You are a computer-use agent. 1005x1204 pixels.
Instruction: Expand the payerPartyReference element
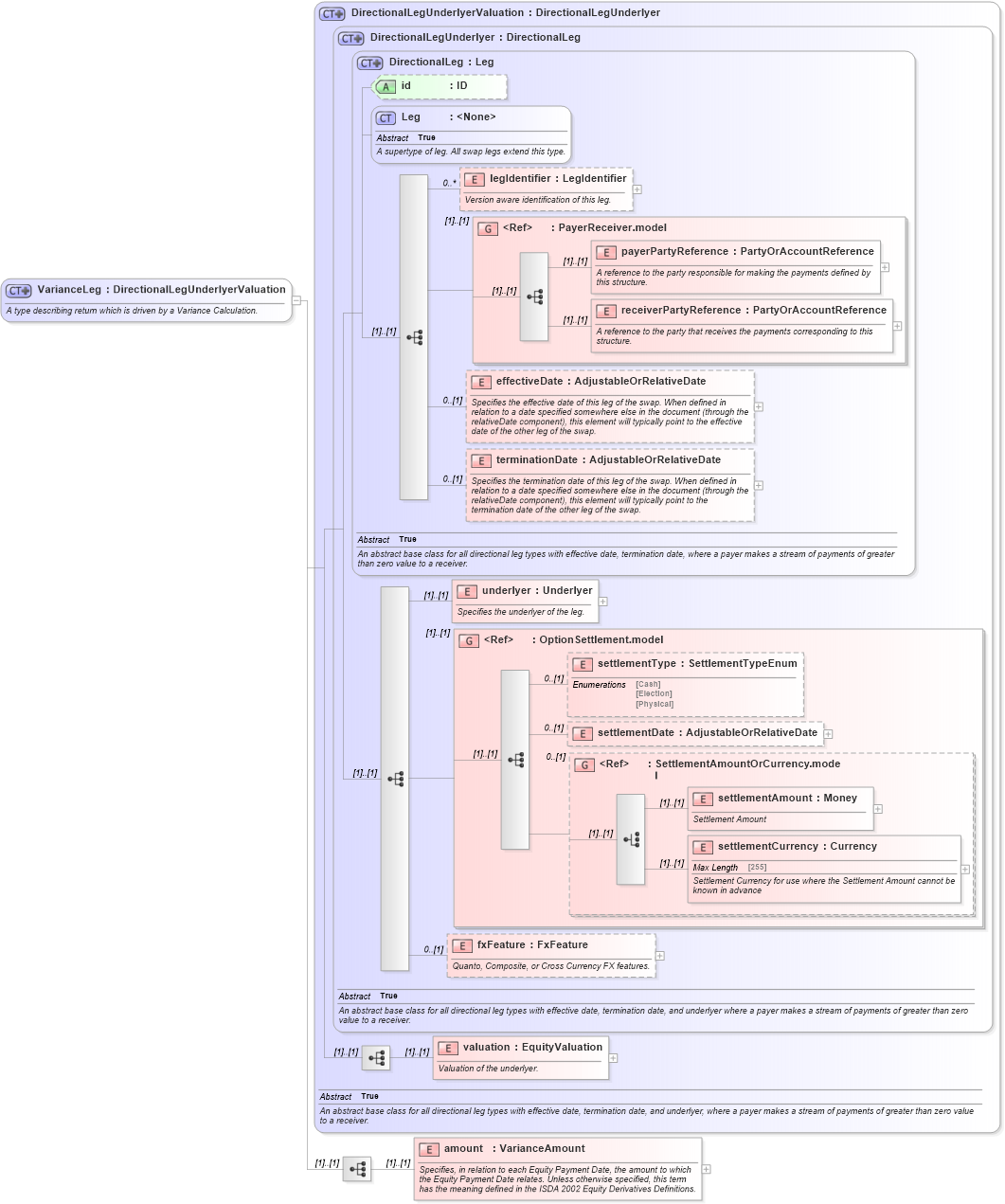coord(885,267)
